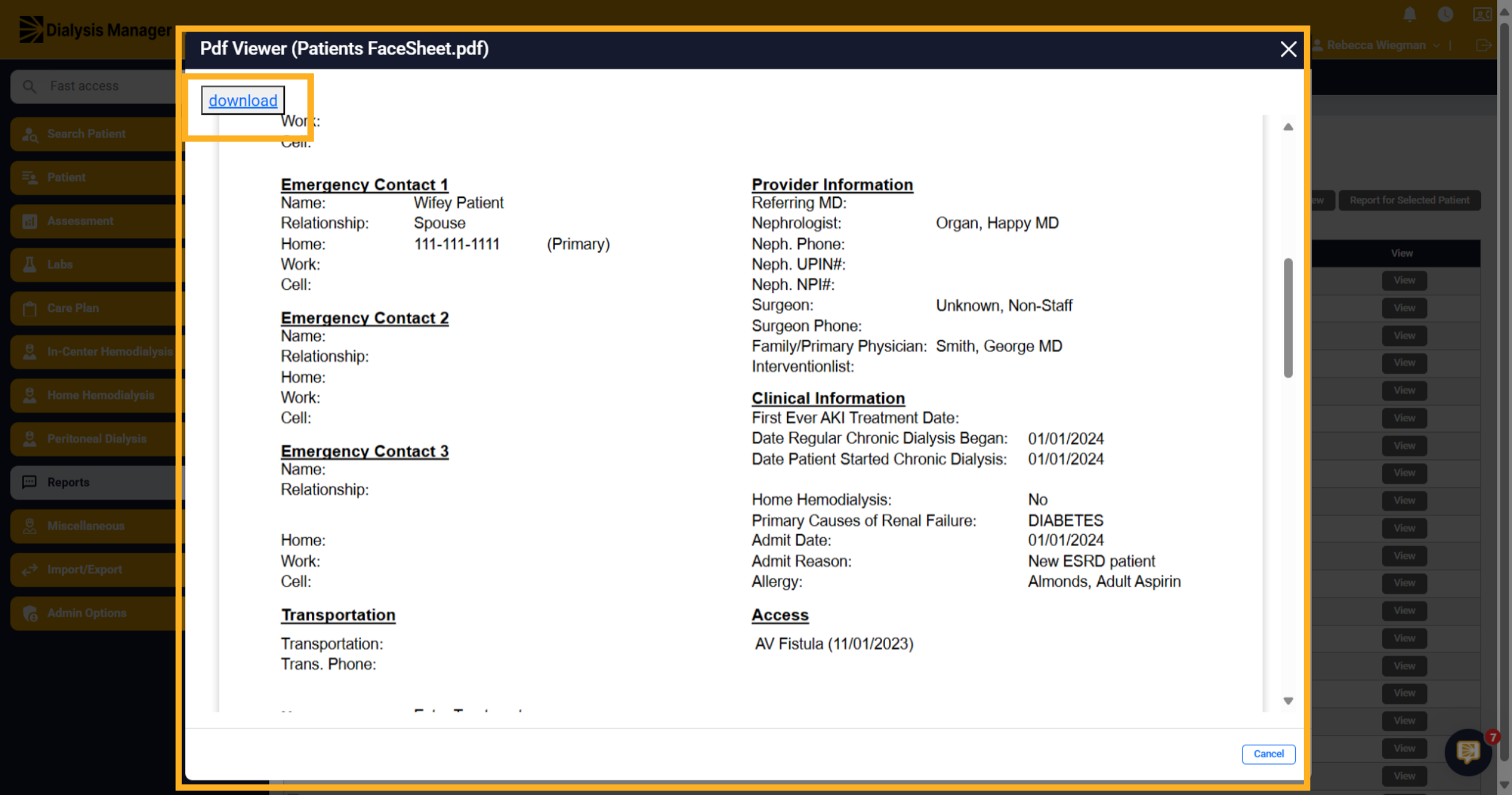This screenshot has height=795, width=1512.
Task: Click the clock icon in the top bar
Action: pos(1445,14)
